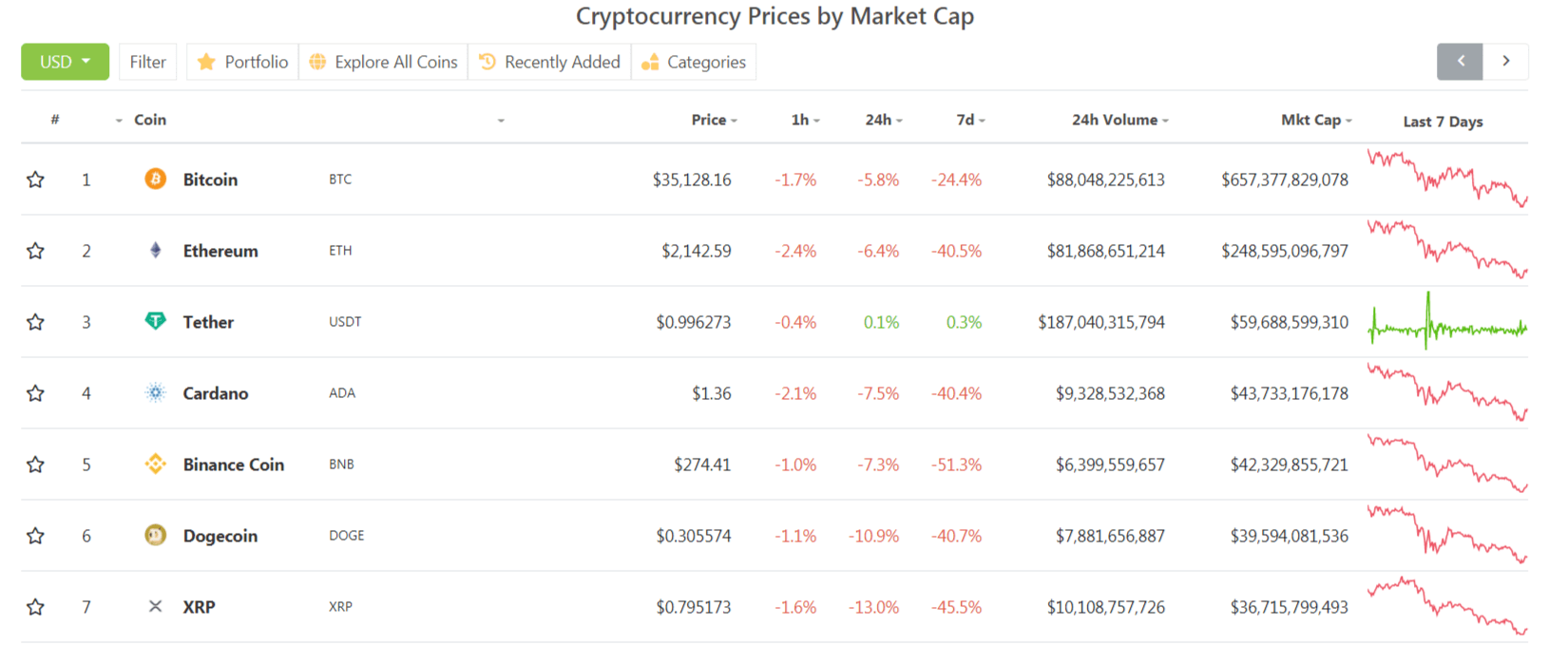Open the Cardano coin link
The height and width of the screenshot is (645, 1568).
[x=215, y=393]
